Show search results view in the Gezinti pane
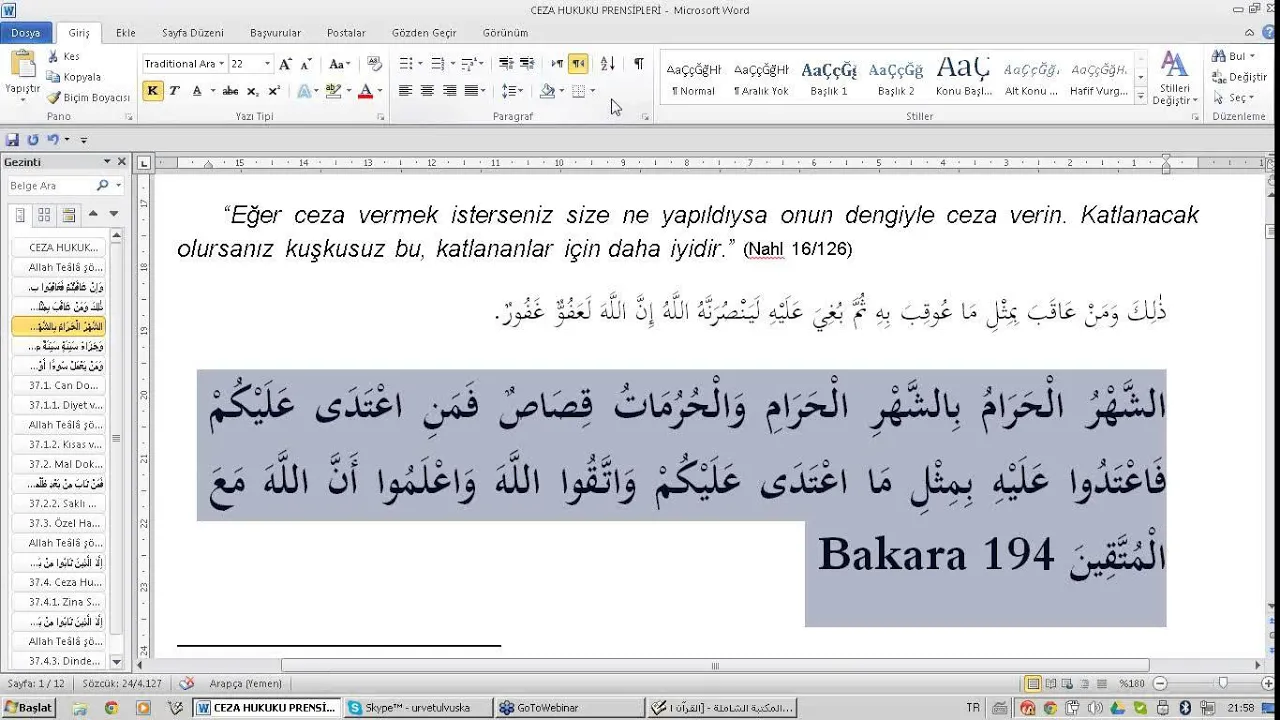 68,214
